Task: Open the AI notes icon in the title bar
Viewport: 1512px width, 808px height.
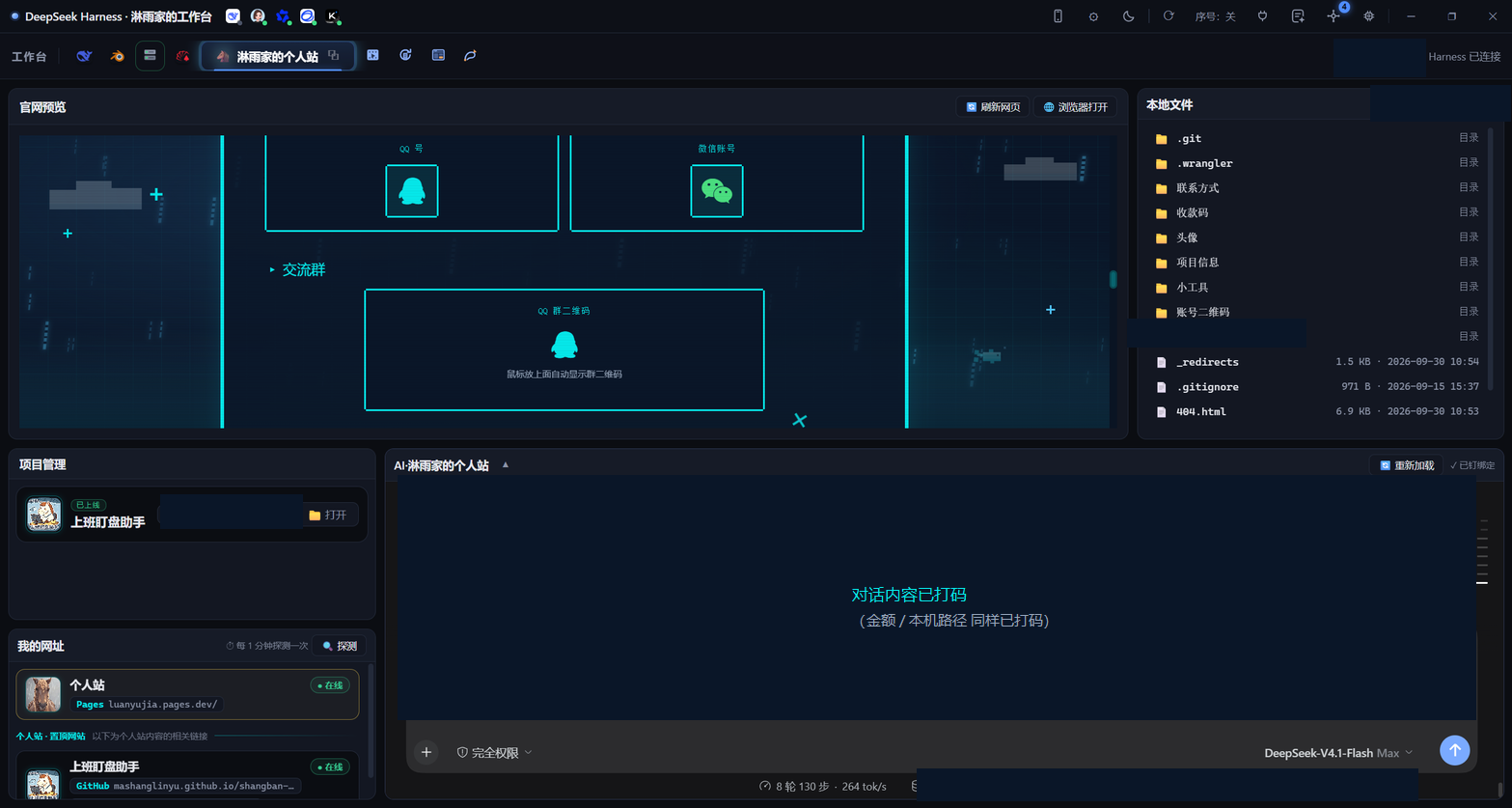Action: (1298, 16)
